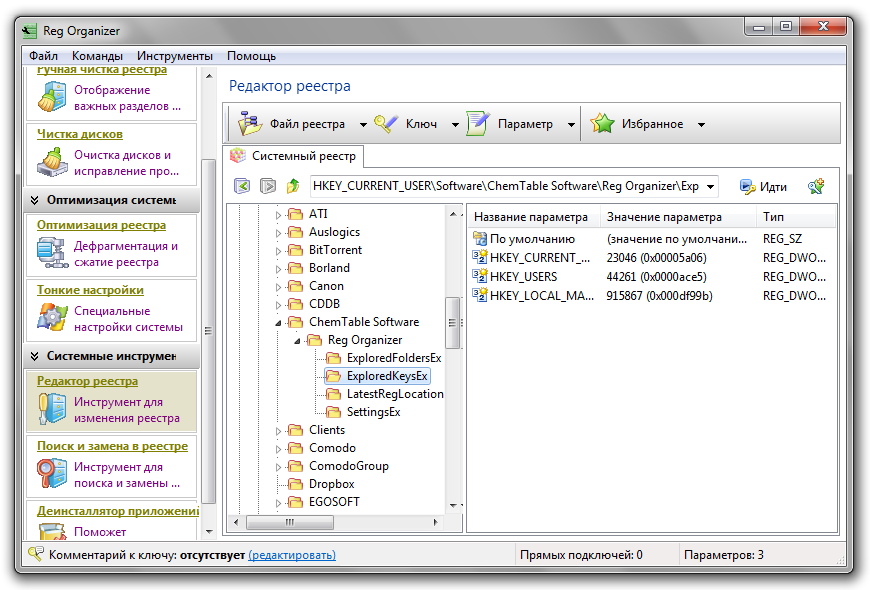
Task: Go forward with the right navigation arrow icon
Action: (x=268, y=186)
